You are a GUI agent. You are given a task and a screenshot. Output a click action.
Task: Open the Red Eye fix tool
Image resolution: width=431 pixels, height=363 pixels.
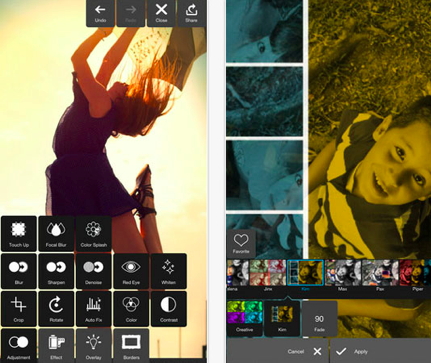[131, 271]
